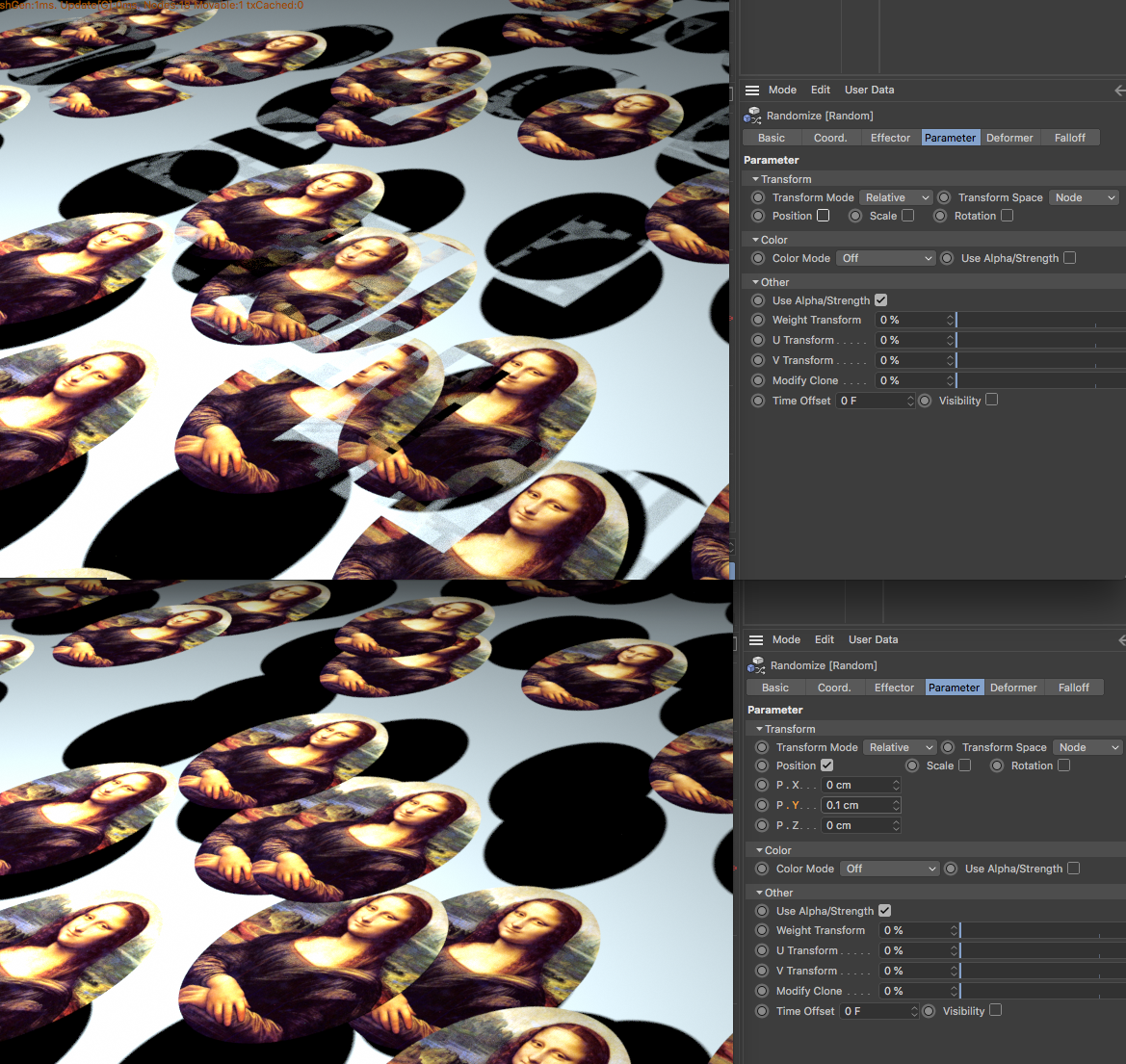Image resolution: width=1126 pixels, height=1064 pixels.
Task: Click keyframe dot beside Color Mode, upper panel
Action: point(758,258)
